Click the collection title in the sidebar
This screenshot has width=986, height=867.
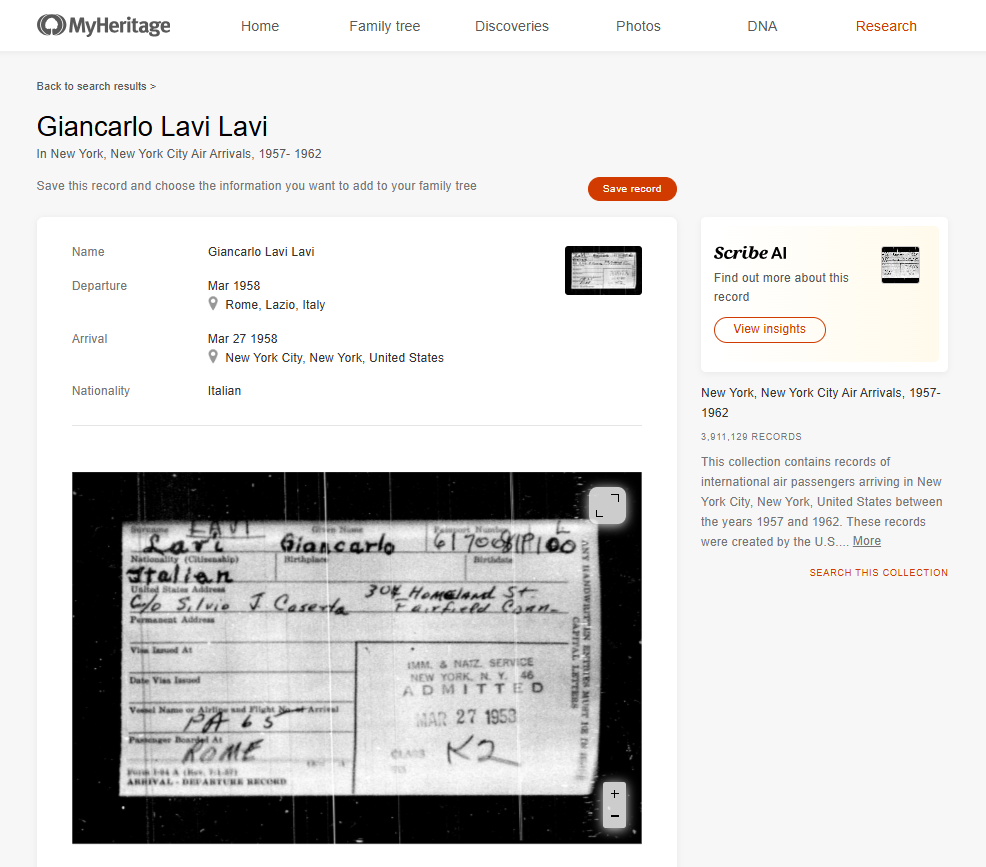click(x=821, y=402)
